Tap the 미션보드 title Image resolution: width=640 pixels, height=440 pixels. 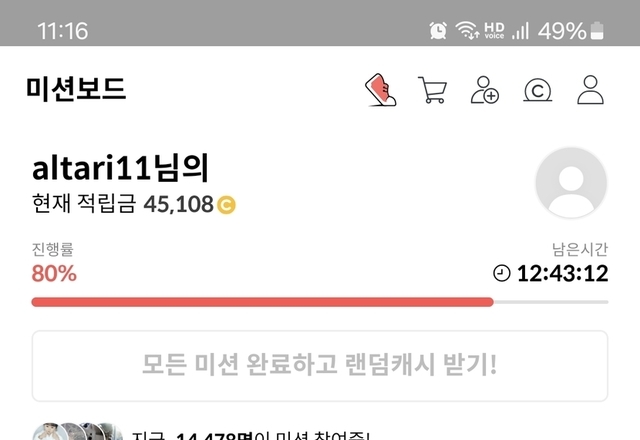(x=76, y=89)
